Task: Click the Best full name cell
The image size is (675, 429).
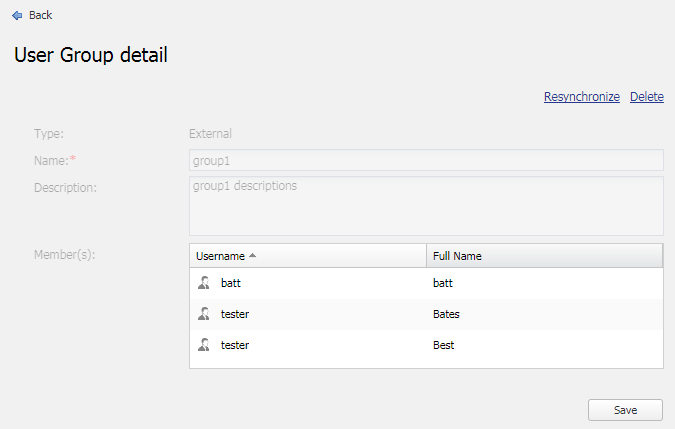Action: pyautogui.click(x=444, y=345)
